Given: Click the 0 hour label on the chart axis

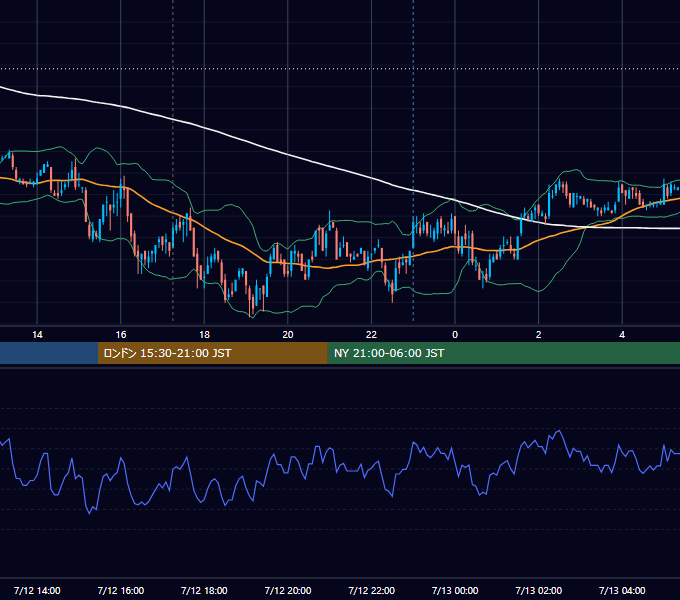Looking at the screenshot, I should click(x=455, y=335).
